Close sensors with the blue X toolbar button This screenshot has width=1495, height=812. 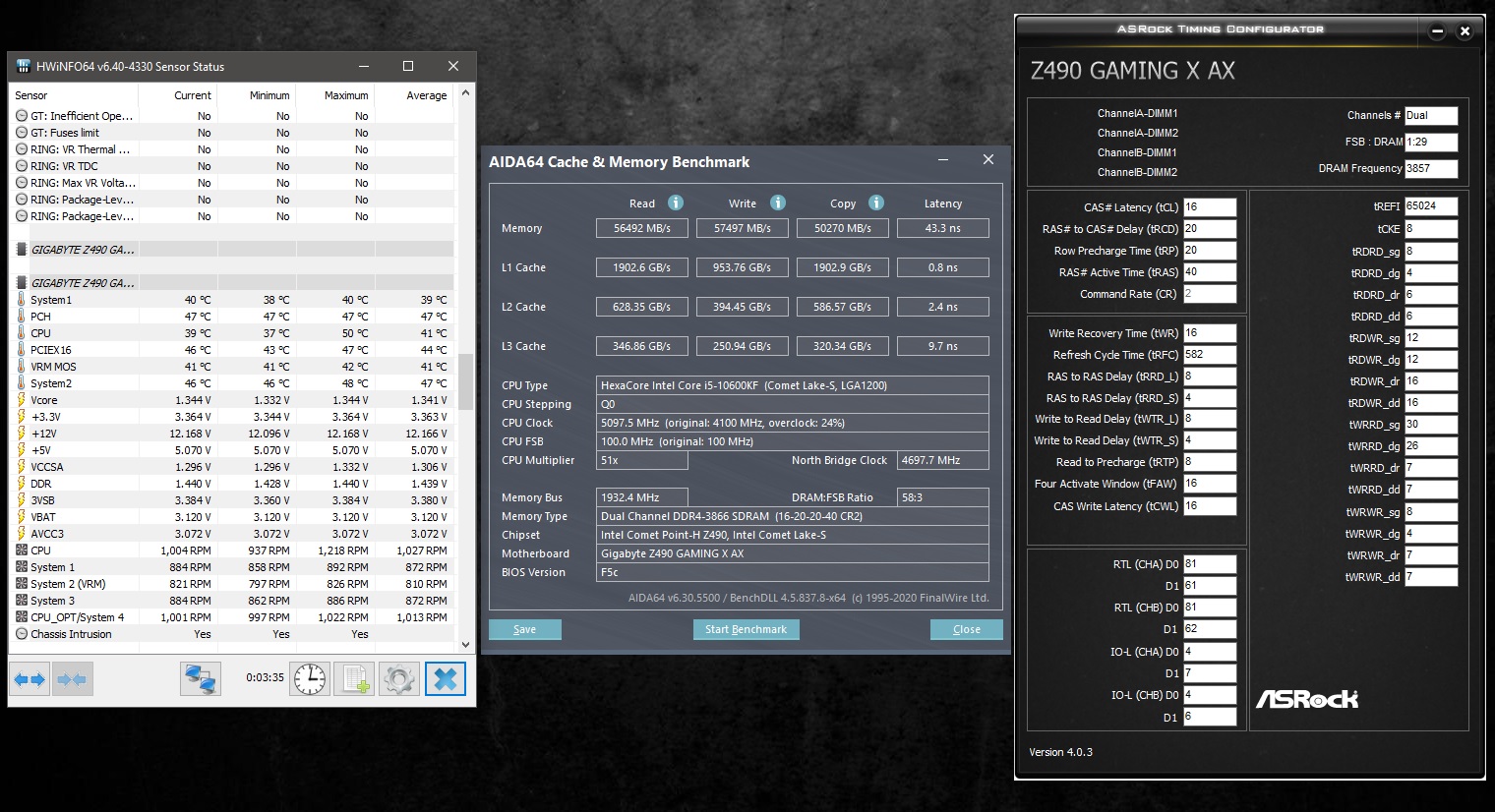[445, 679]
